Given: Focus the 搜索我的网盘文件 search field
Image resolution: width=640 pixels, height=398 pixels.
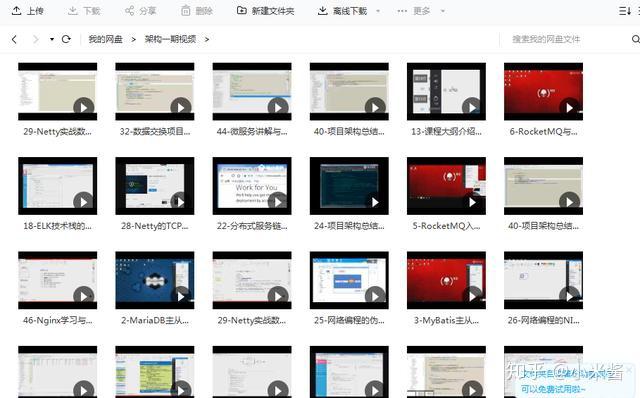Looking at the screenshot, I should tap(546, 39).
